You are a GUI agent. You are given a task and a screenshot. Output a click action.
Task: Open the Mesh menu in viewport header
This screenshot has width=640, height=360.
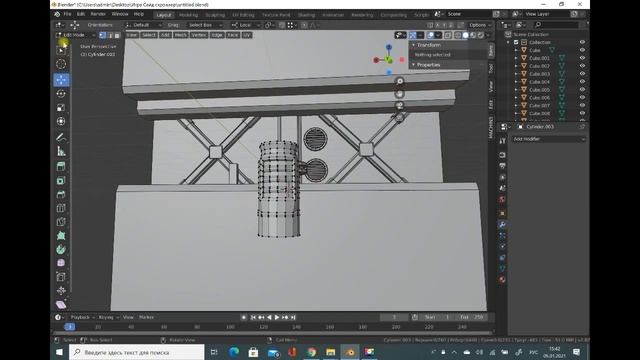pos(180,35)
